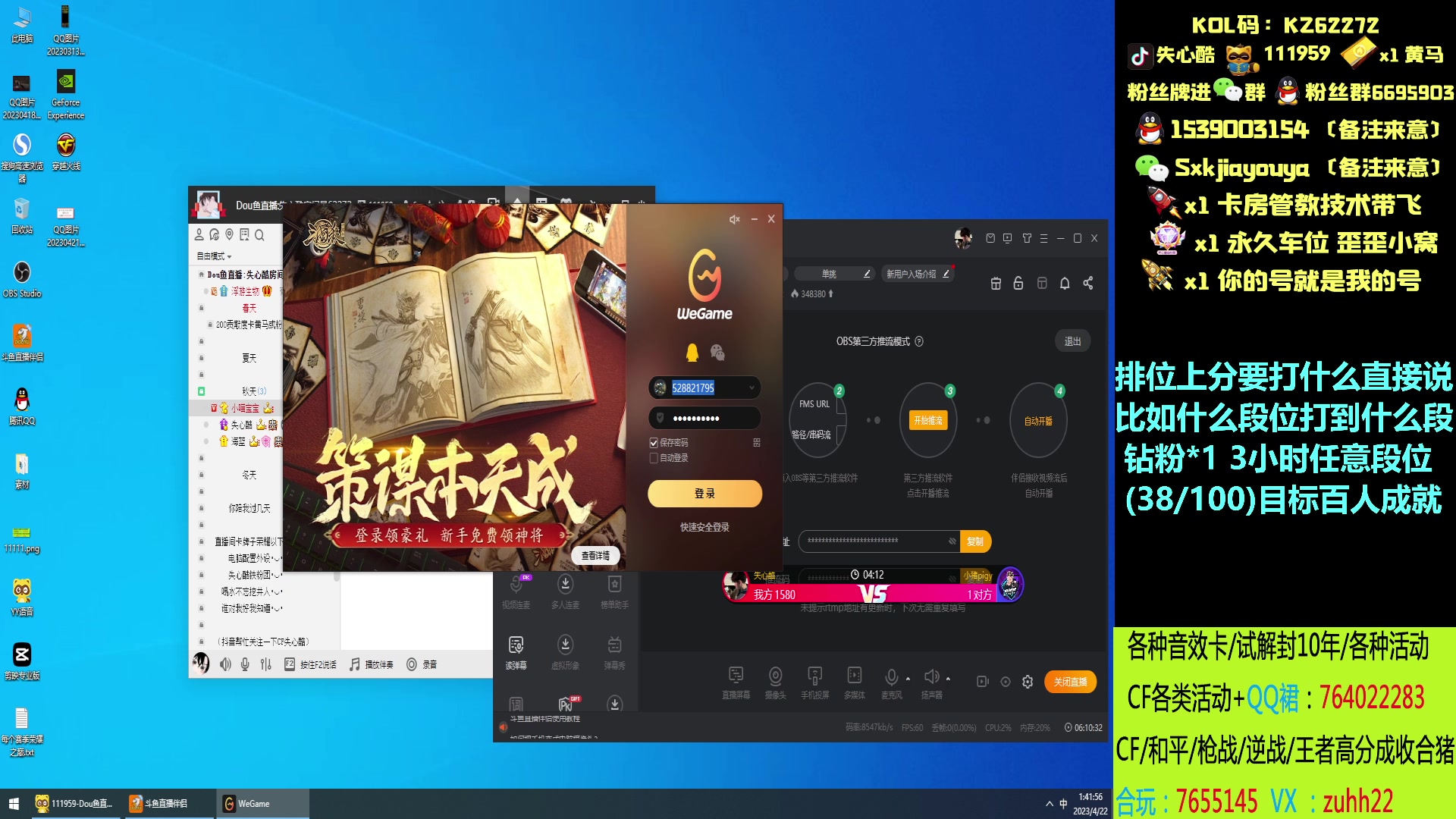Select the 秋天(3) channel in YY list
The height and width of the screenshot is (819, 1456).
coord(253,391)
